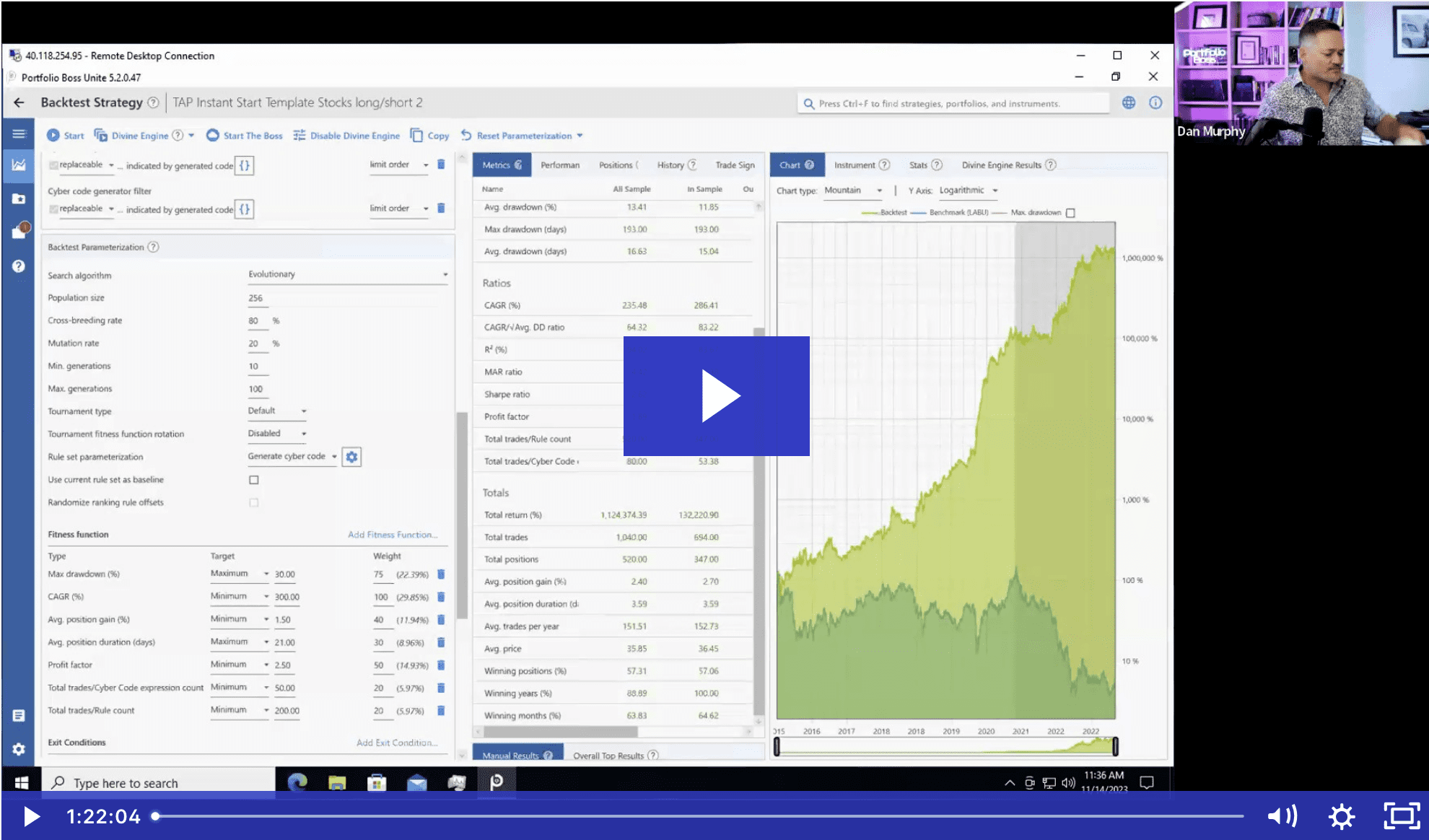Viewport: 1429px width, 840px height.
Task: Delete the Max drawdown fitness function
Action: click(441, 574)
